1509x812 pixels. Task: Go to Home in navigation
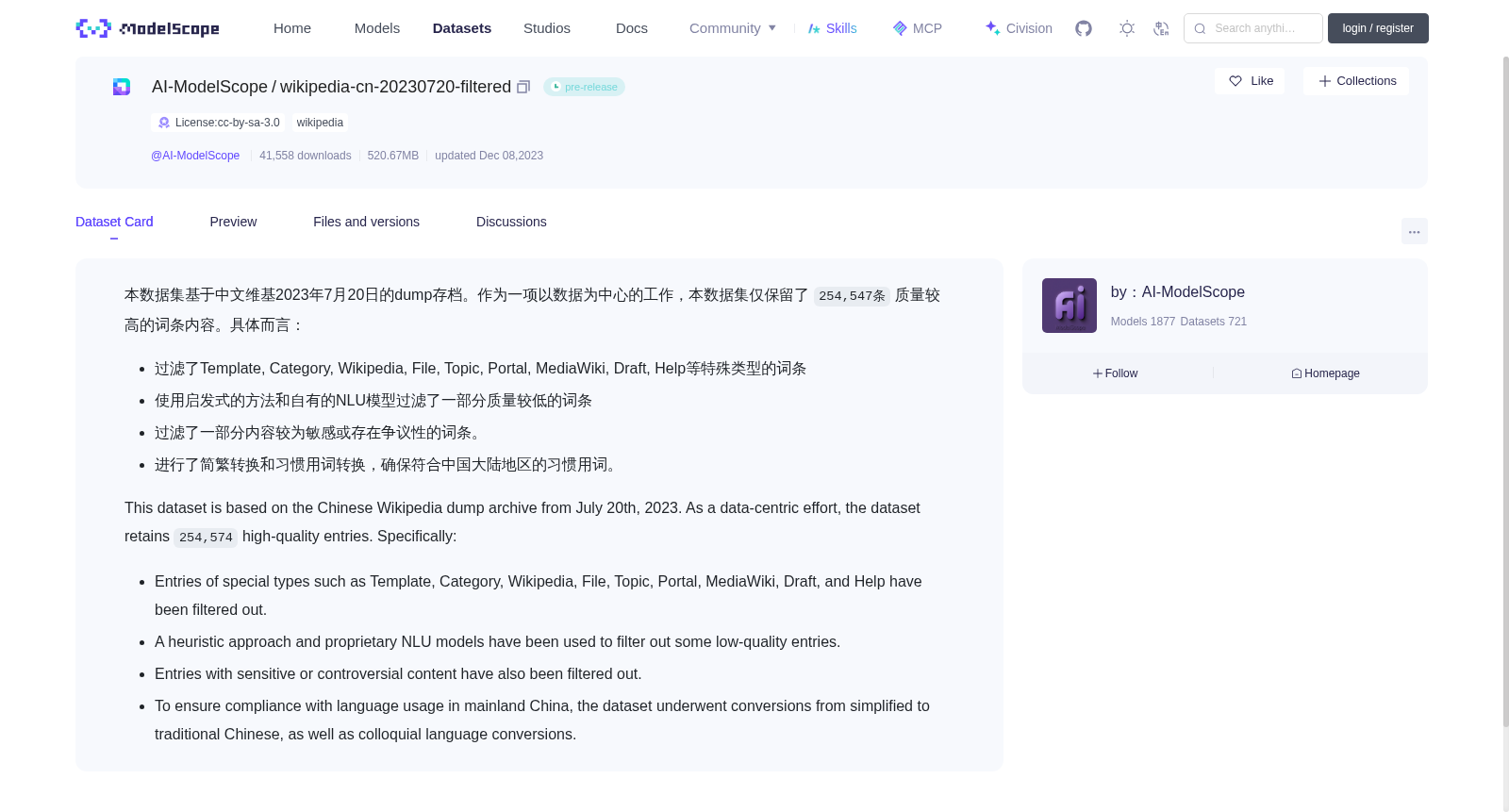tap(292, 28)
